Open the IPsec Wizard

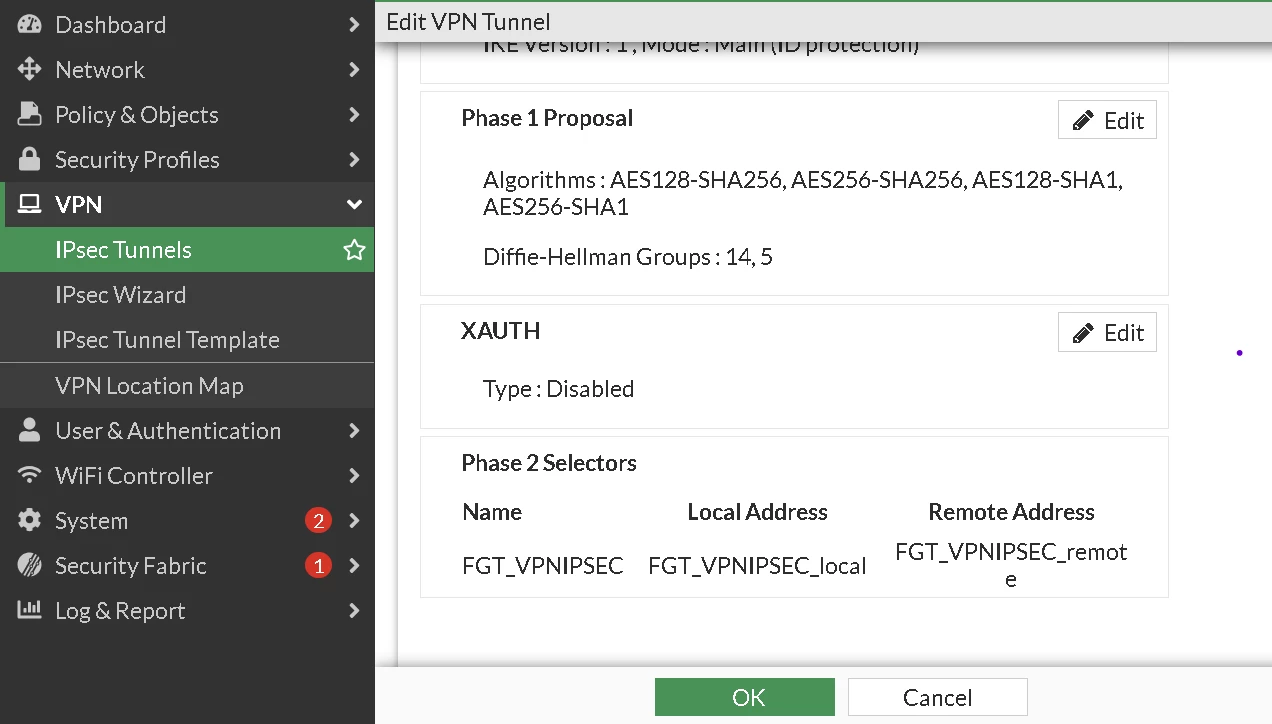(x=187, y=295)
